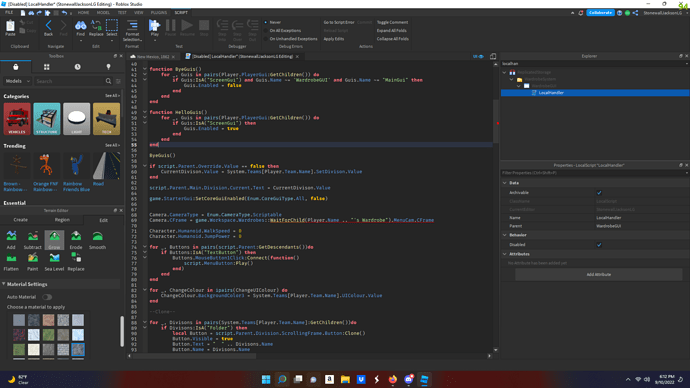Toggle the Auto Material switch
The height and width of the screenshot is (388, 690).
[47, 297]
